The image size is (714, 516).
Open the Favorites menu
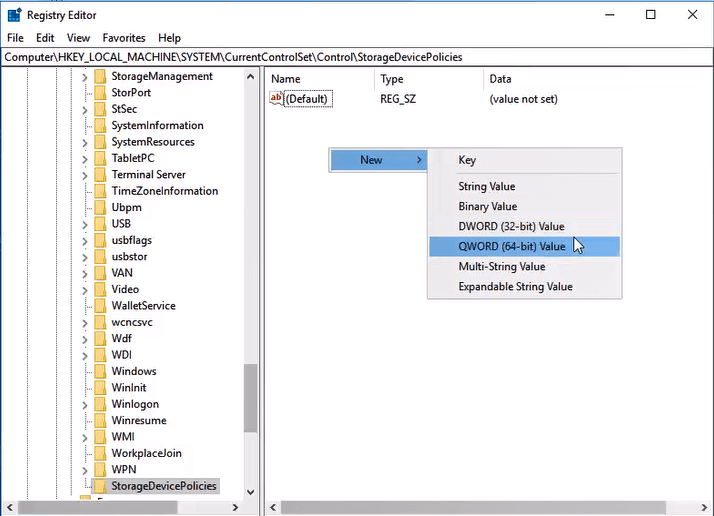click(123, 38)
